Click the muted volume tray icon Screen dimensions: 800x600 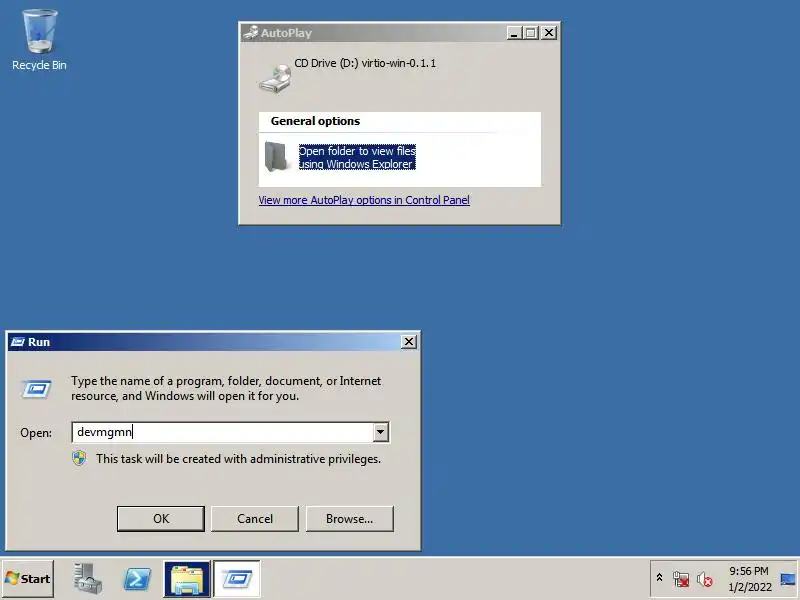[705, 579]
